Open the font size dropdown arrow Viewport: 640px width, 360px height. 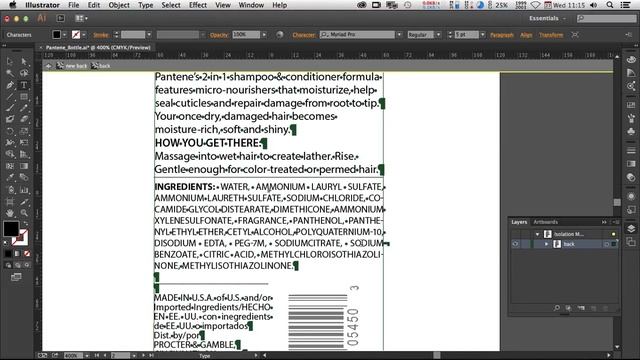(x=482, y=35)
